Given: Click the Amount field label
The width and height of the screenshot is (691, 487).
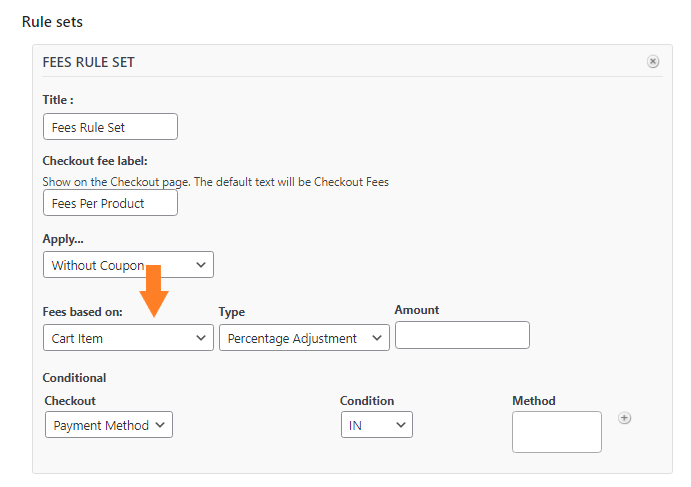Looking at the screenshot, I should (417, 310).
